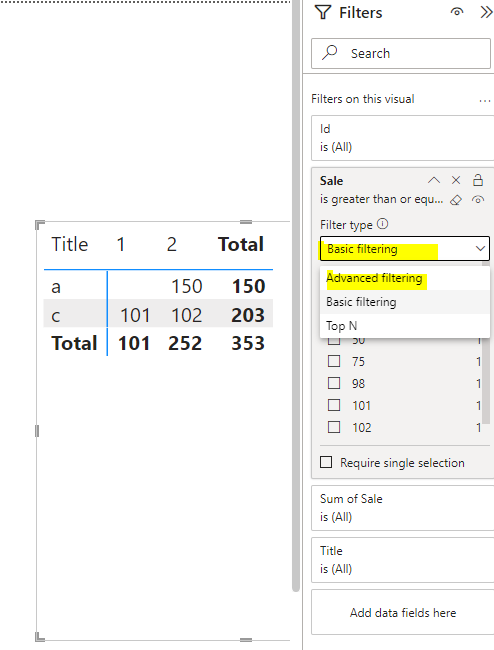
Task: Click column header 2 in matrix
Action: [172, 245]
